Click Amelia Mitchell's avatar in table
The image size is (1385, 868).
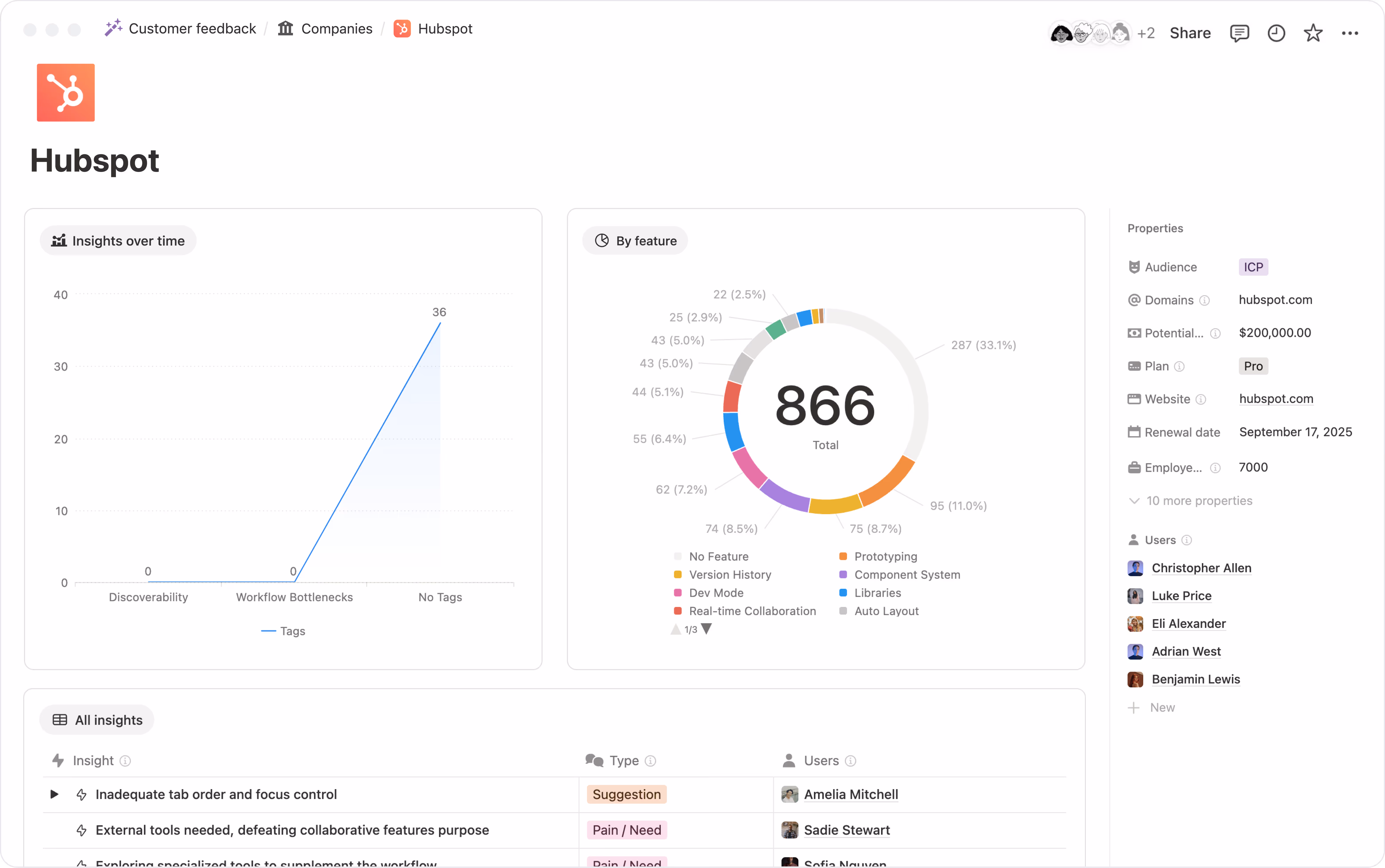(790, 794)
